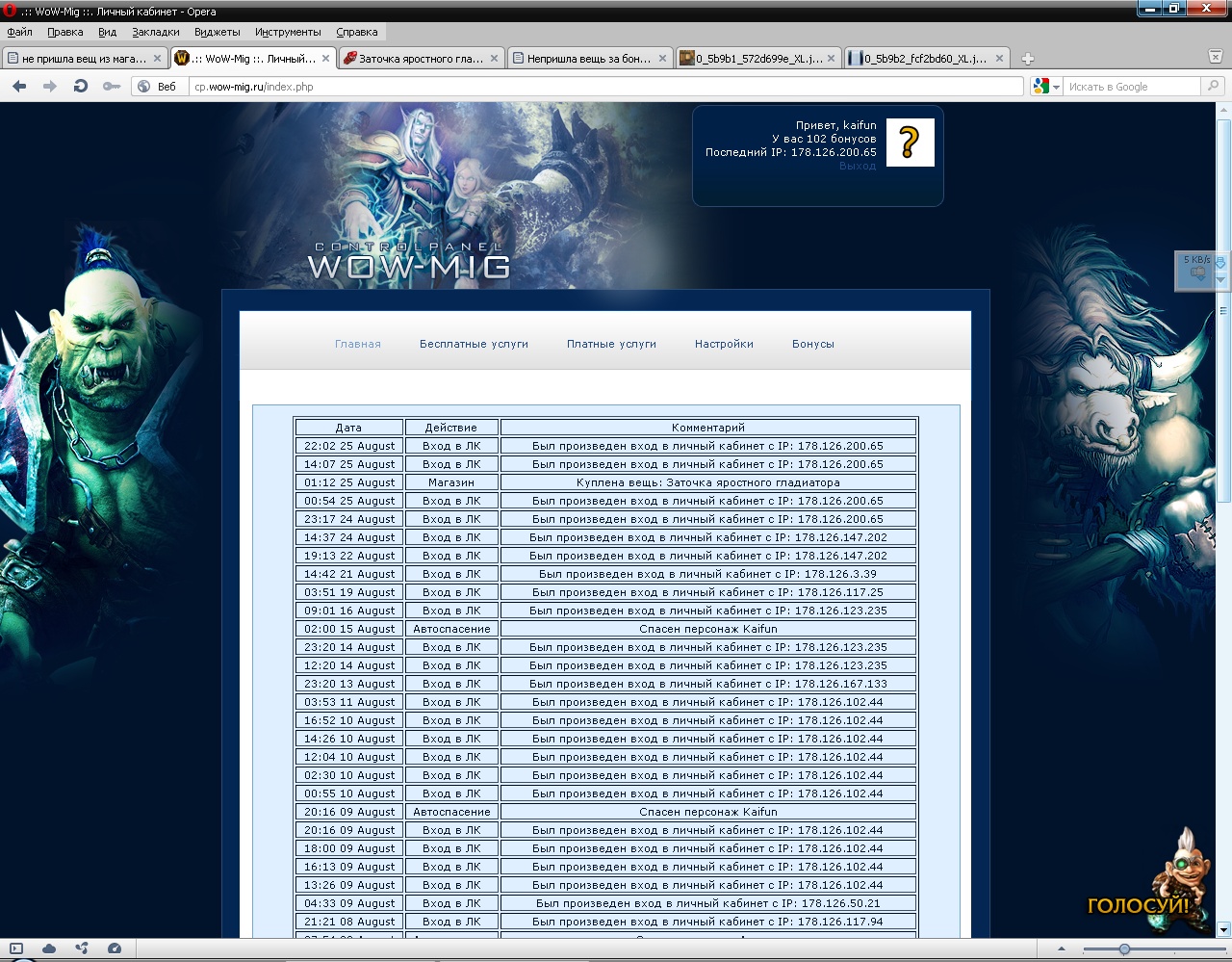This screenshot has width=1232, height=962.
Task: Open the Виджеты menu
Action: point(218,32)
